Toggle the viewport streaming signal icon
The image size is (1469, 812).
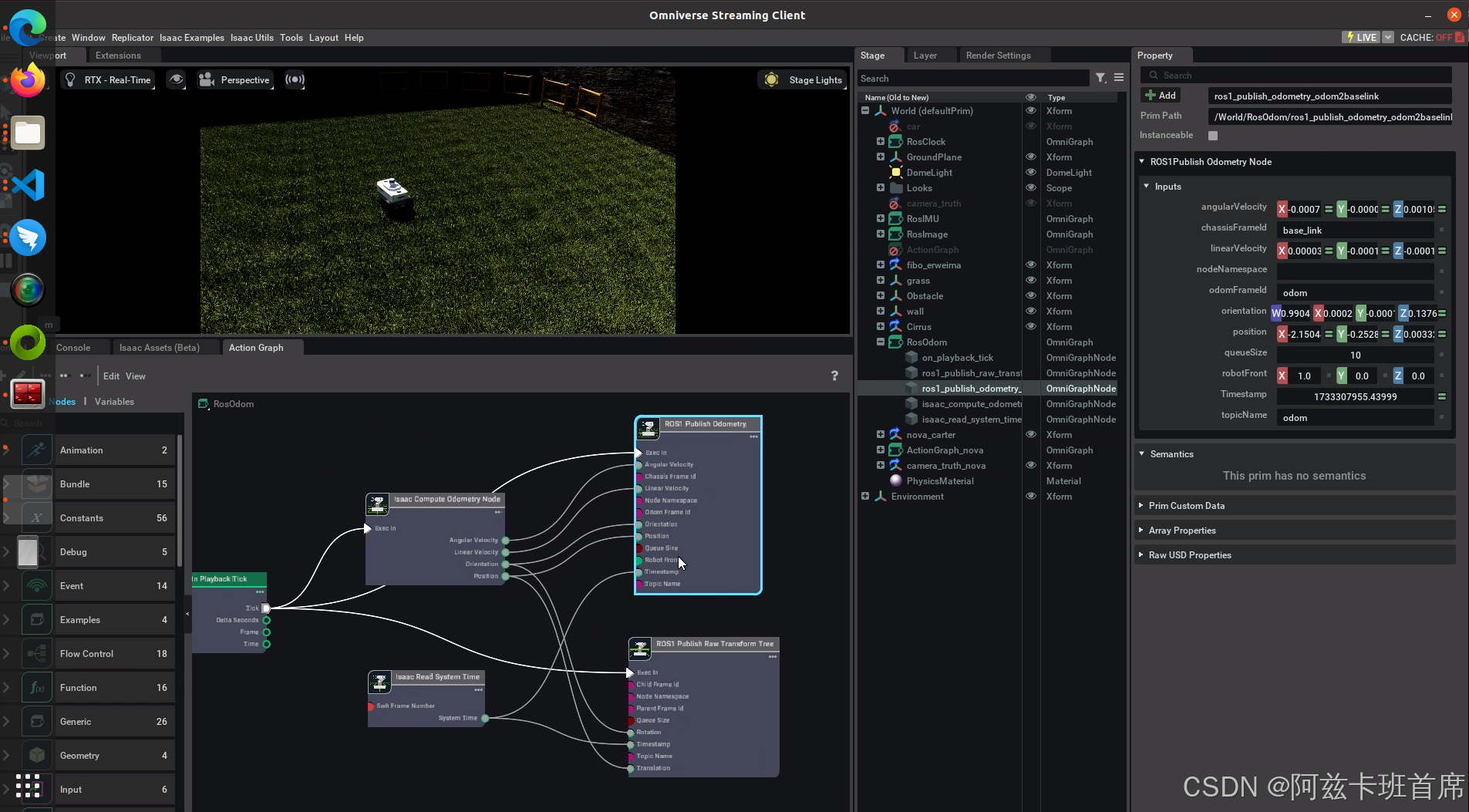pyautogui.click(x=295, y=79)
